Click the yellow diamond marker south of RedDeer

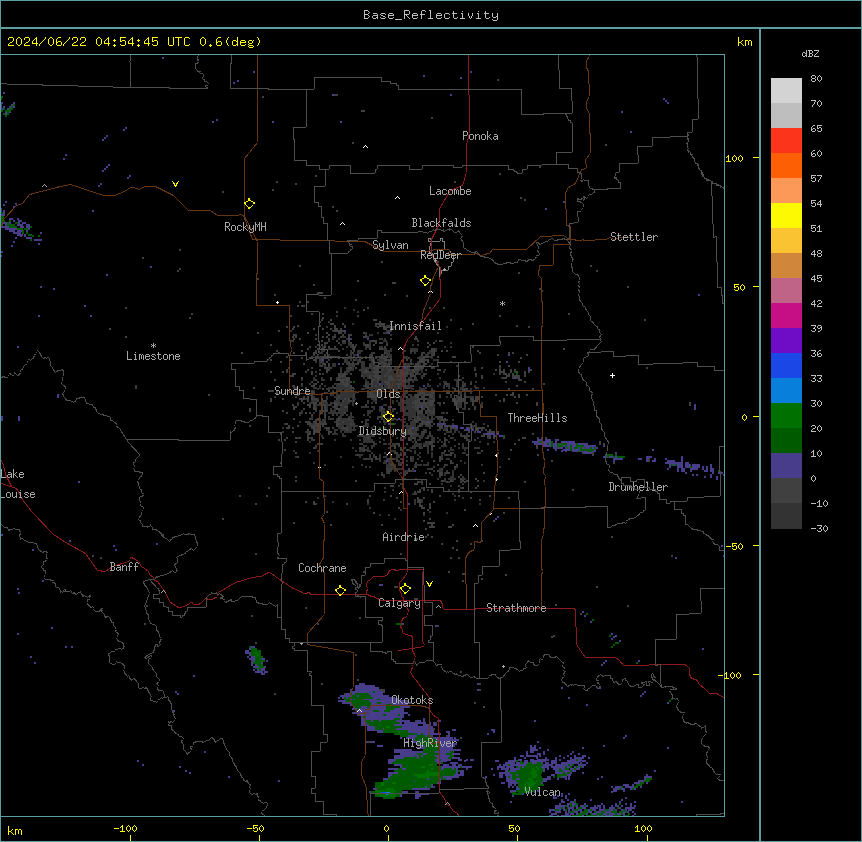pyautogui.click(x=426, y=281)
